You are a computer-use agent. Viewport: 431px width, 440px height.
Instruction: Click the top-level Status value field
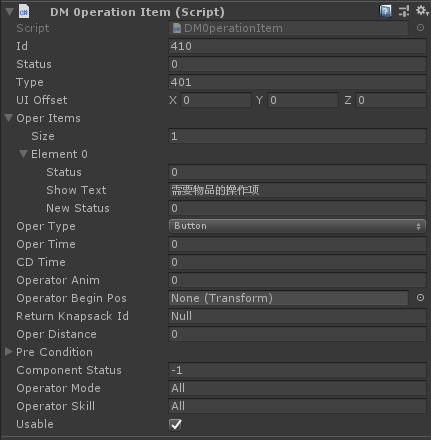[297, 64]
